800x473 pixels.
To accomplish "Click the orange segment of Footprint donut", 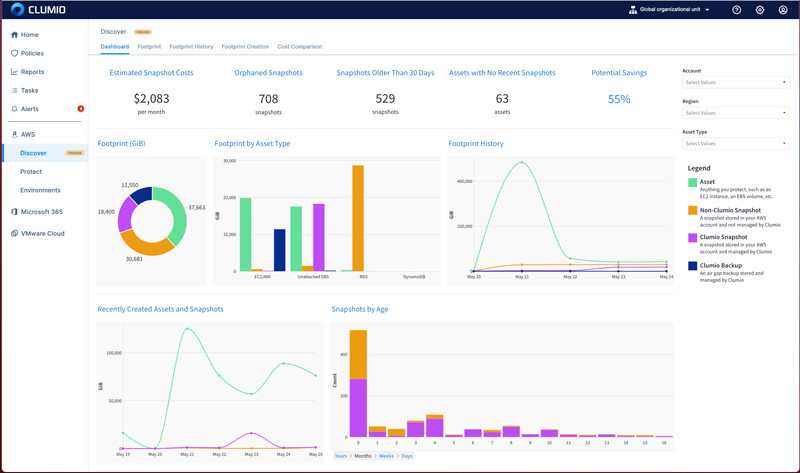I will pyautogui.click(x=145, y=246).
